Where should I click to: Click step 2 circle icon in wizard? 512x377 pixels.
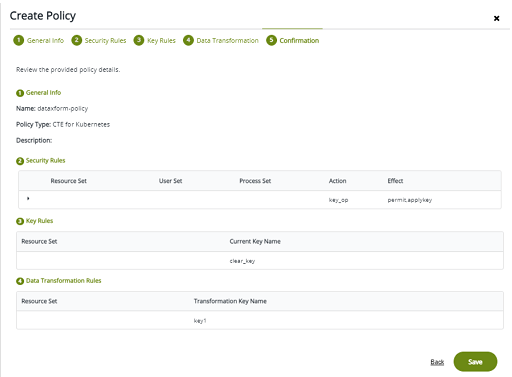pyautogui.click(x=77, y=40)
